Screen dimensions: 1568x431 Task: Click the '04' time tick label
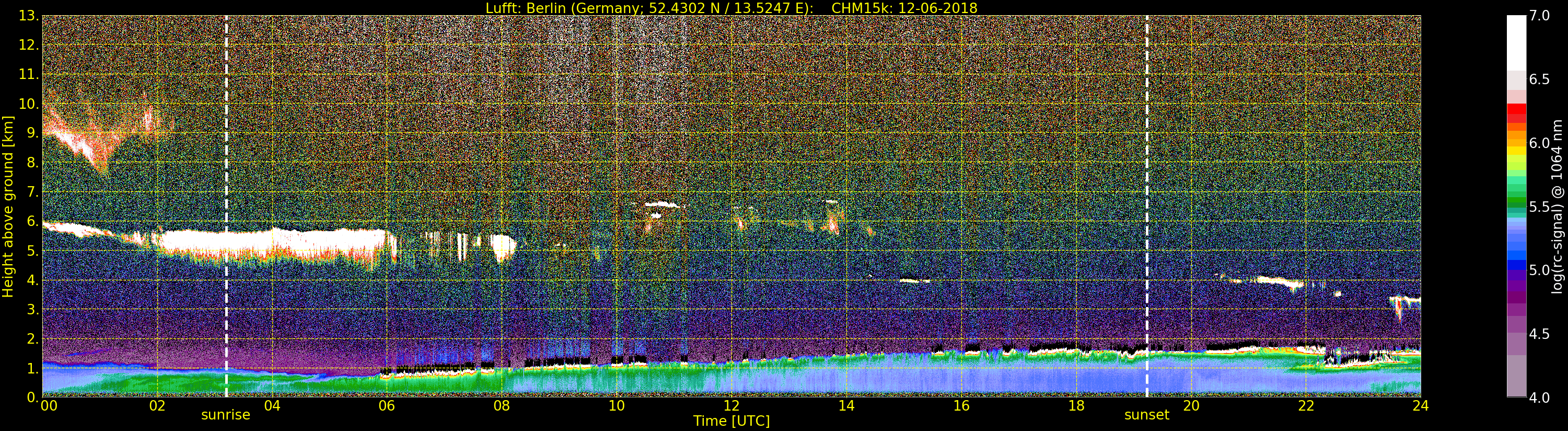pyautogui.click(x=272, y=405)
